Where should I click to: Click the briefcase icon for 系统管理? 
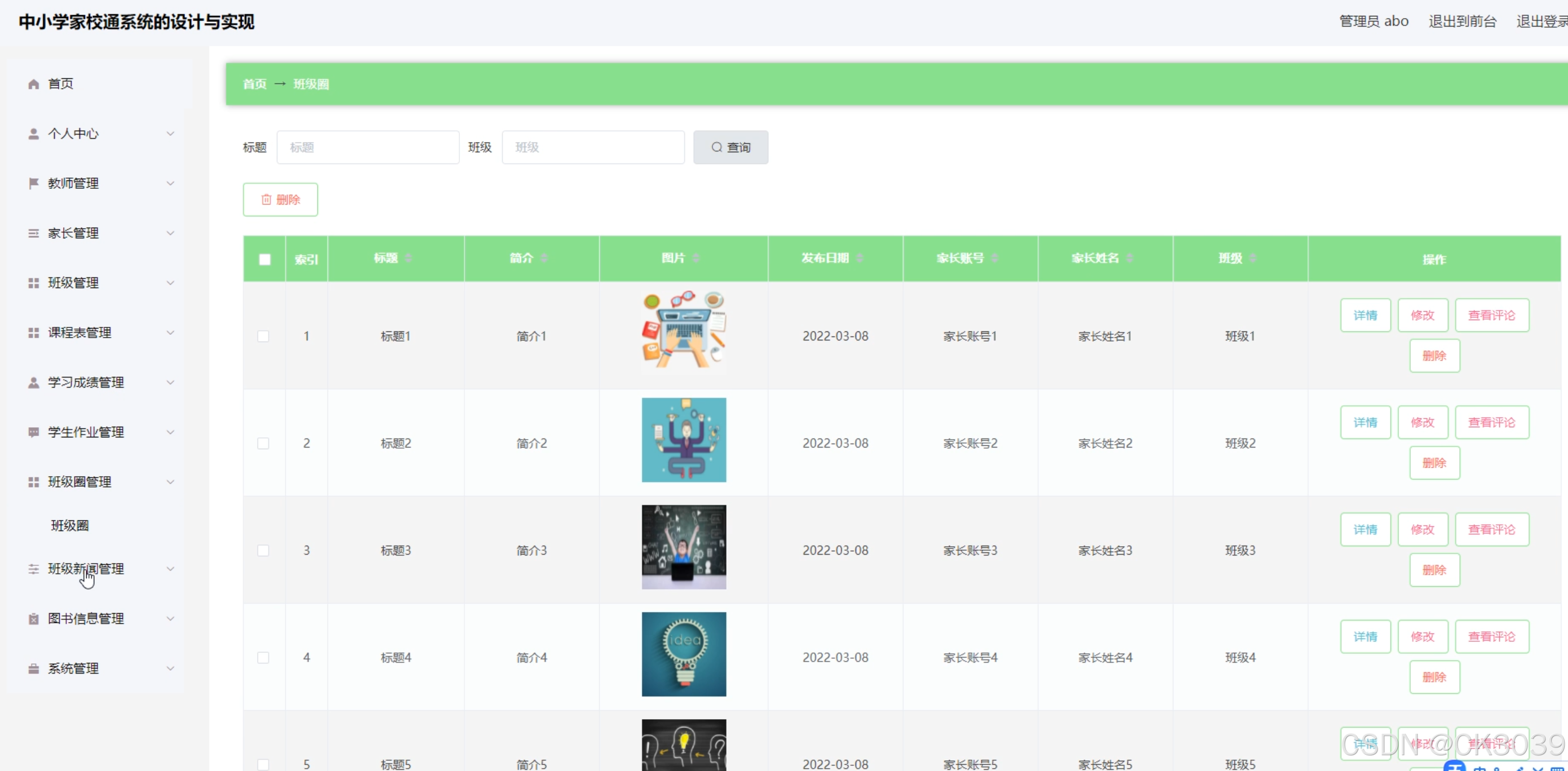(33, 669)
